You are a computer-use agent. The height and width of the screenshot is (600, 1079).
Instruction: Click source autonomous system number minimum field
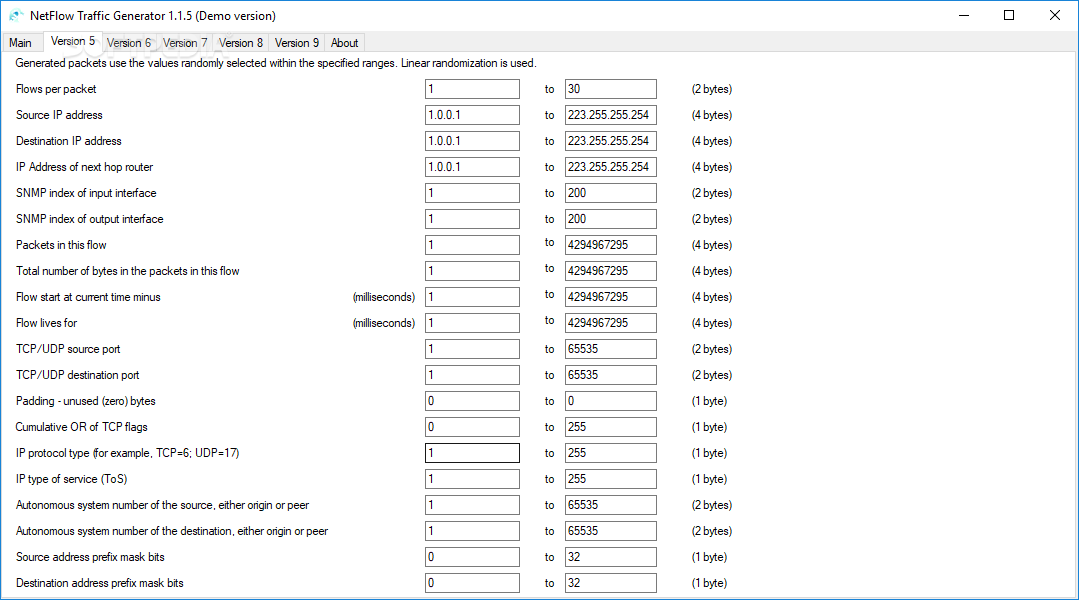pos(472,505)
